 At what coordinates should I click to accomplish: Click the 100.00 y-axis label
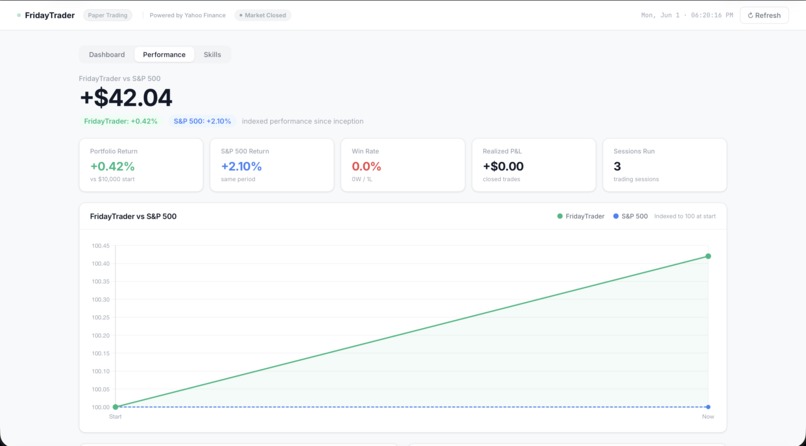coord(101,407)
